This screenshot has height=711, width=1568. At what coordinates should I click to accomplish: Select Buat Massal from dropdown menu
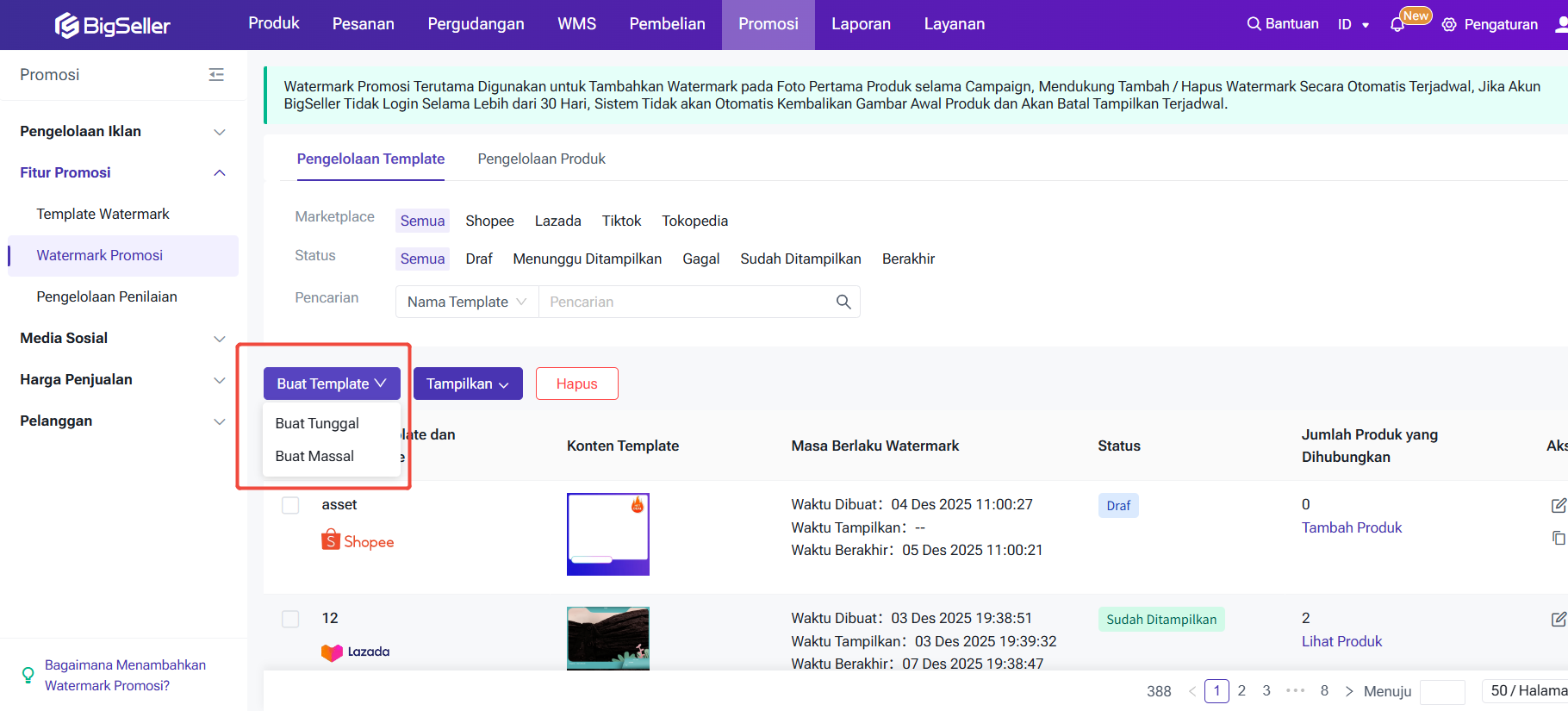coord(314,456)
